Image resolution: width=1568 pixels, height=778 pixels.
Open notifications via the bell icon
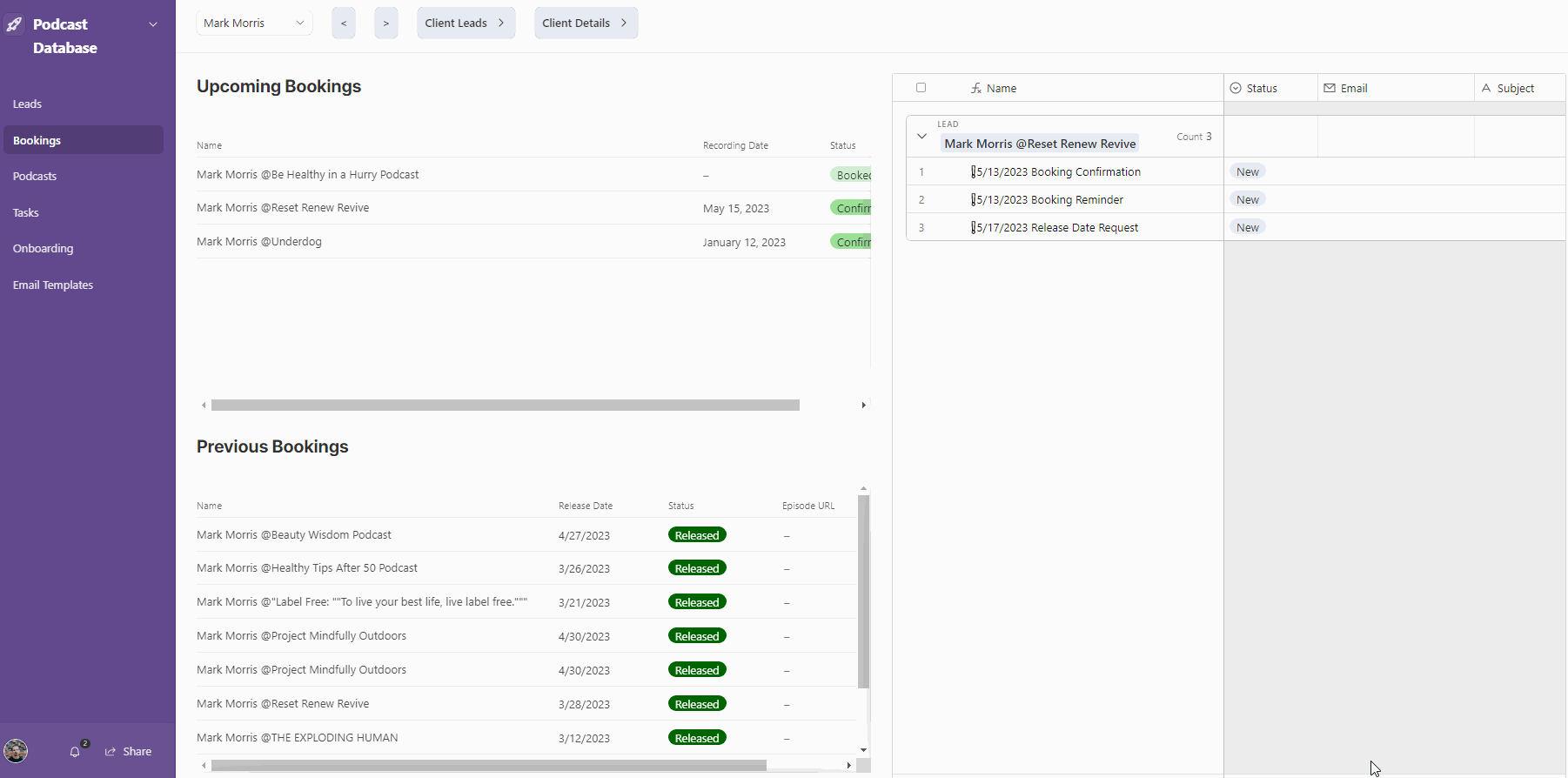click(x=75, y=752)
